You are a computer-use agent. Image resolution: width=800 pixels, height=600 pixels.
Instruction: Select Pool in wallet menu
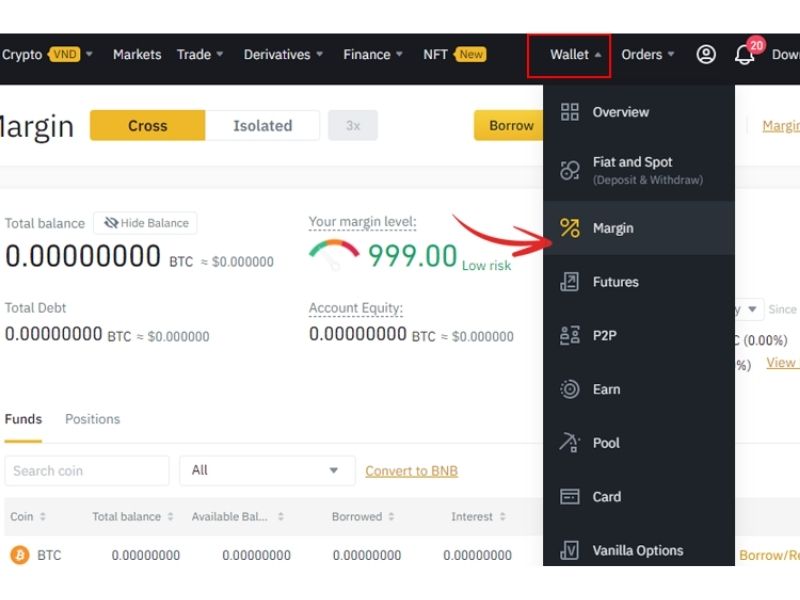[639, 442]
